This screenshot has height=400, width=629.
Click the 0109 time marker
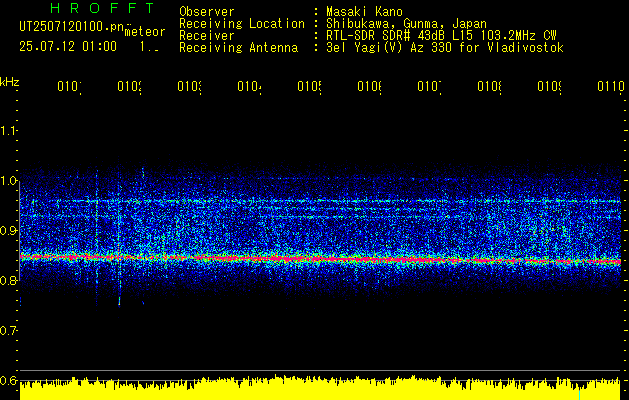pos(549,86)
